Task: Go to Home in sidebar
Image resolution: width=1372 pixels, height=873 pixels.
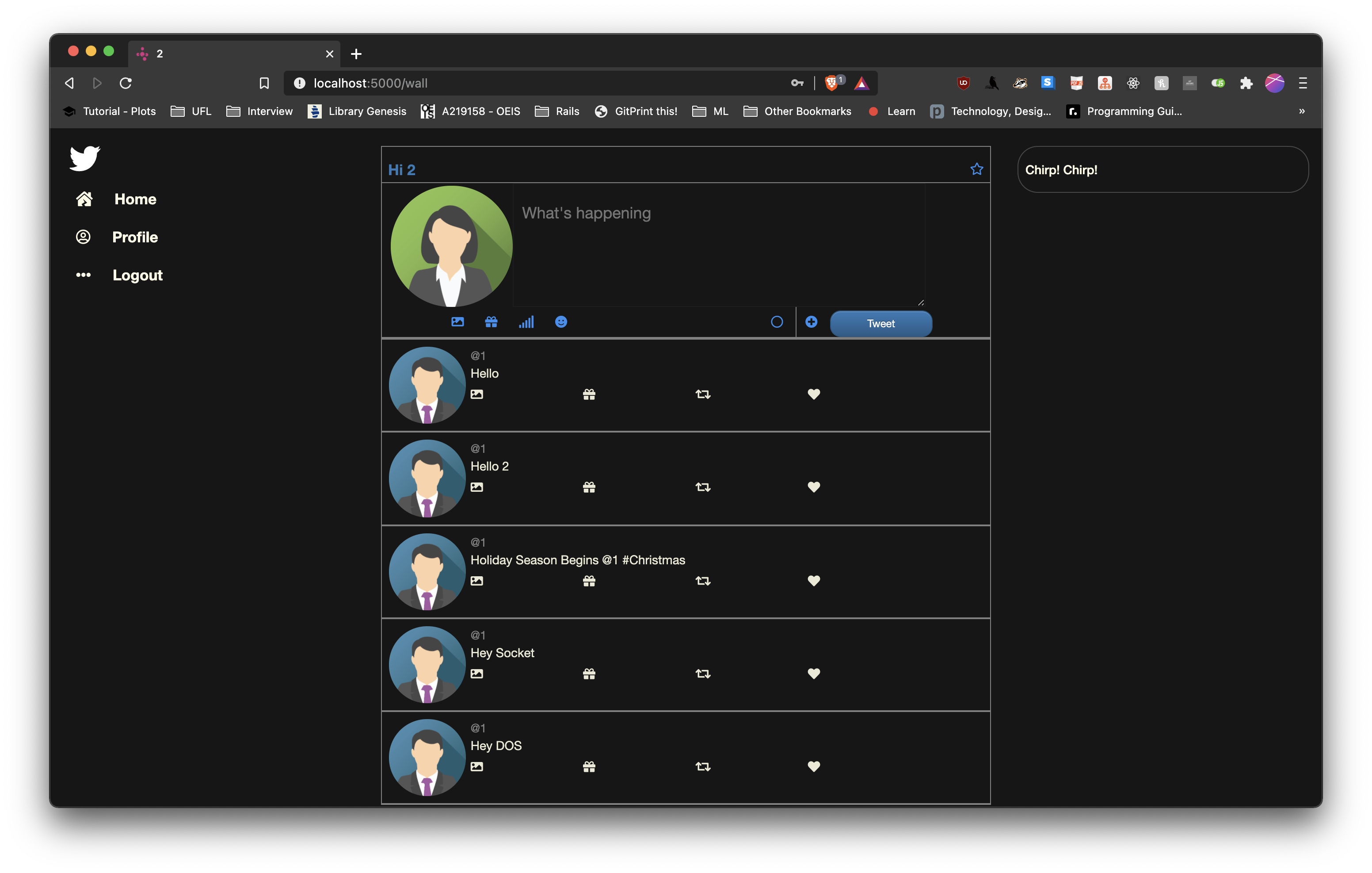Action: click(x=134, y=199)
